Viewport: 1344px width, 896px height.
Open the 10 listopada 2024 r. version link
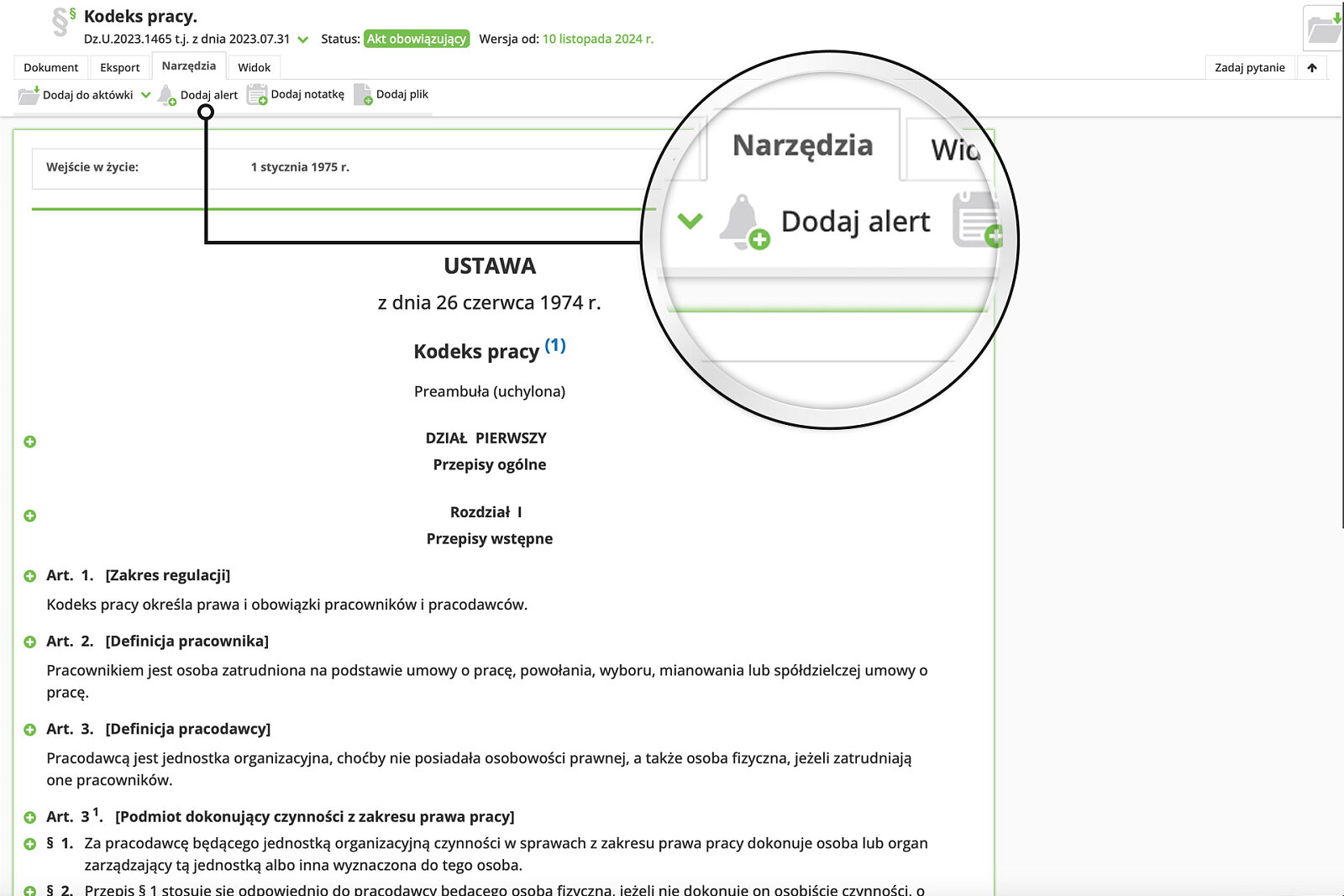point(597,39)
